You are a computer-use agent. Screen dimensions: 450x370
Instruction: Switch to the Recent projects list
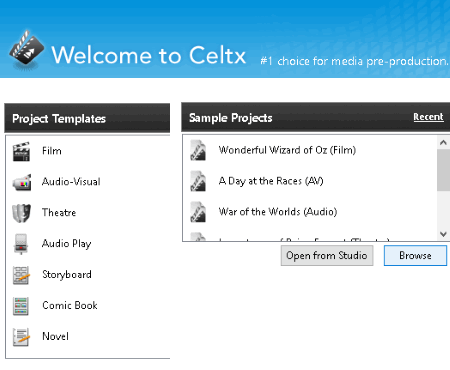pyautogui.click(x=428, y=117)
